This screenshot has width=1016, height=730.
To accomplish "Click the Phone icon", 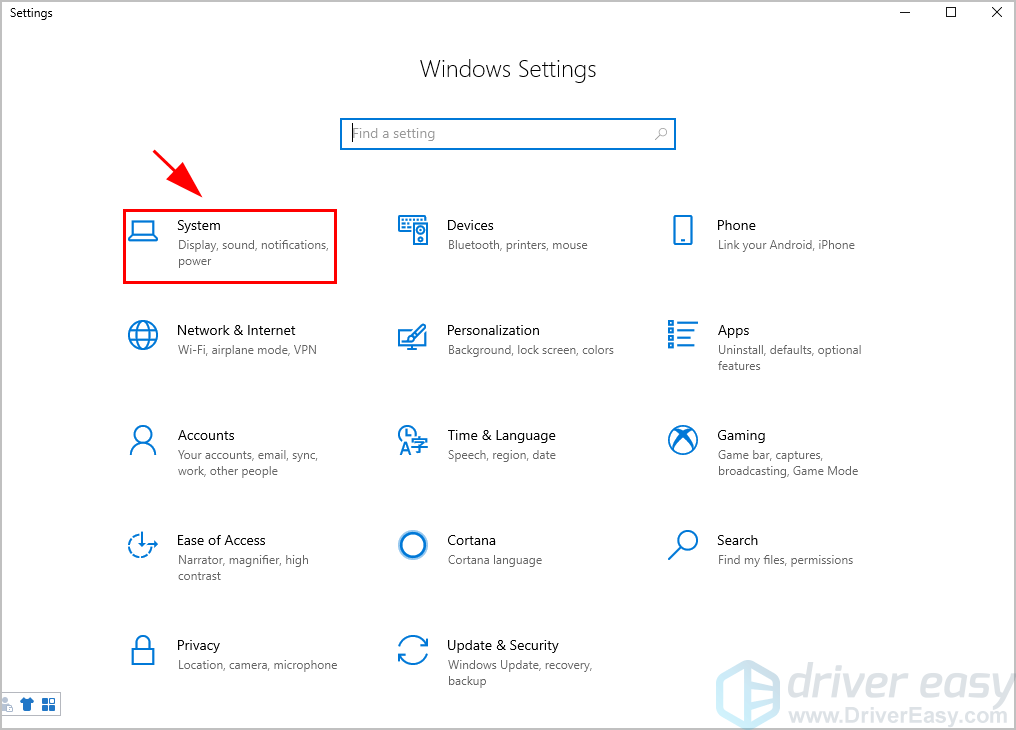I will 683,231.
